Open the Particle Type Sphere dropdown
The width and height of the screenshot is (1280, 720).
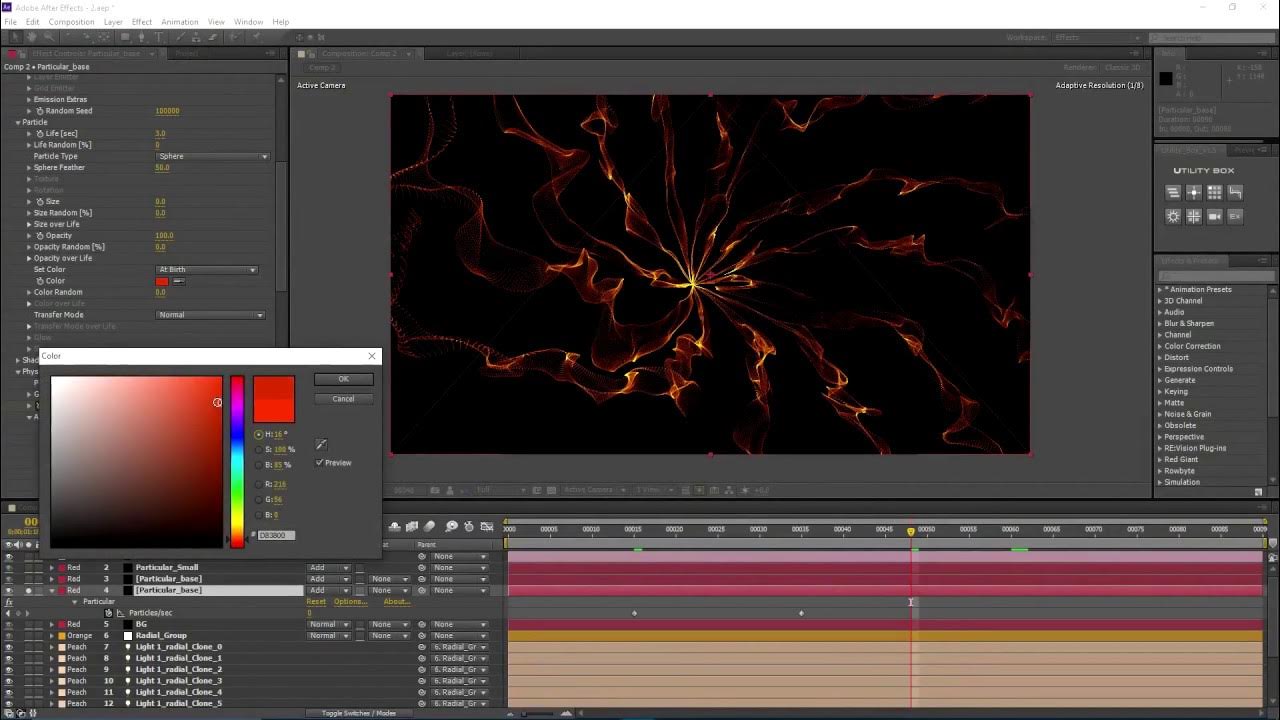tap(213, 156)
